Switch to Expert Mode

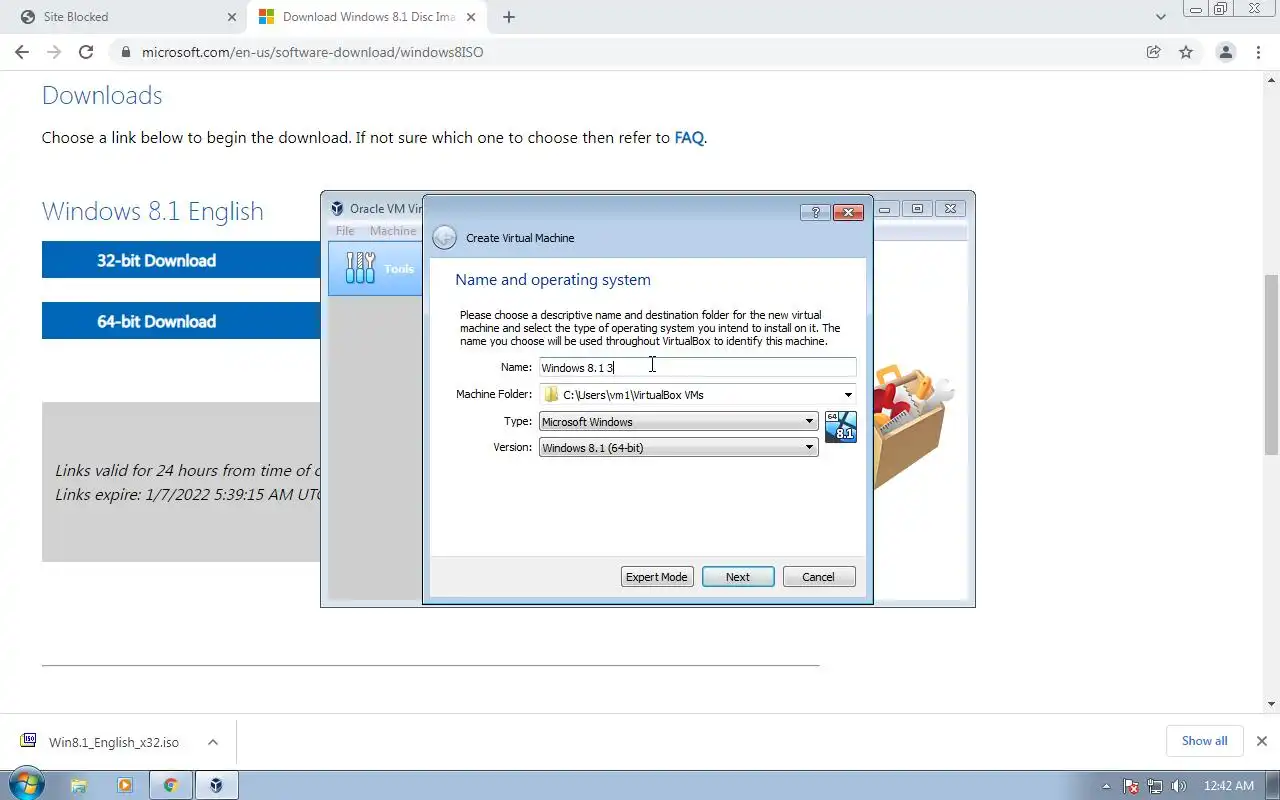(x=657, y=576)
